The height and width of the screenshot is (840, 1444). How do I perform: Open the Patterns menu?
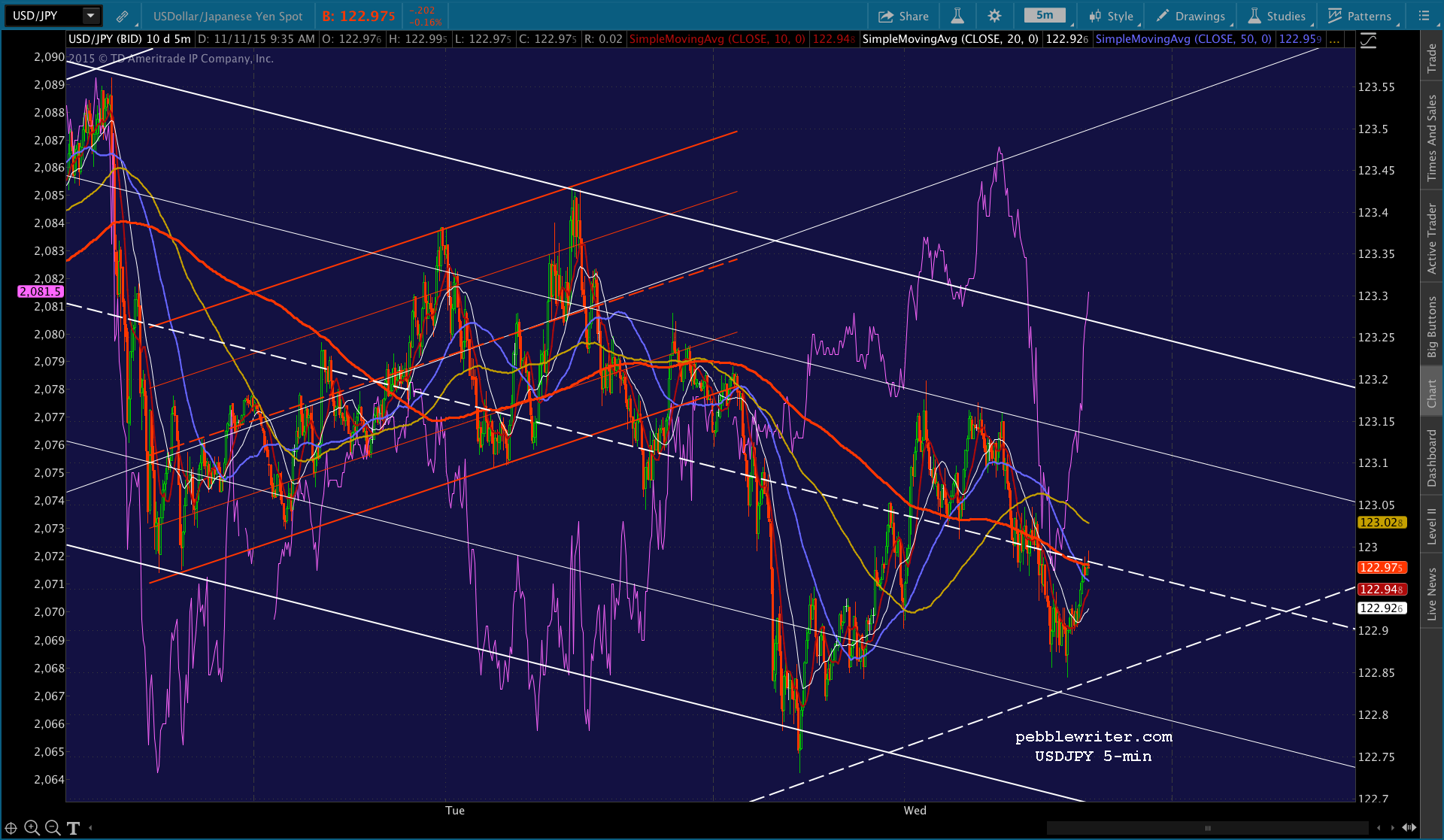(x=1360, y=16)
